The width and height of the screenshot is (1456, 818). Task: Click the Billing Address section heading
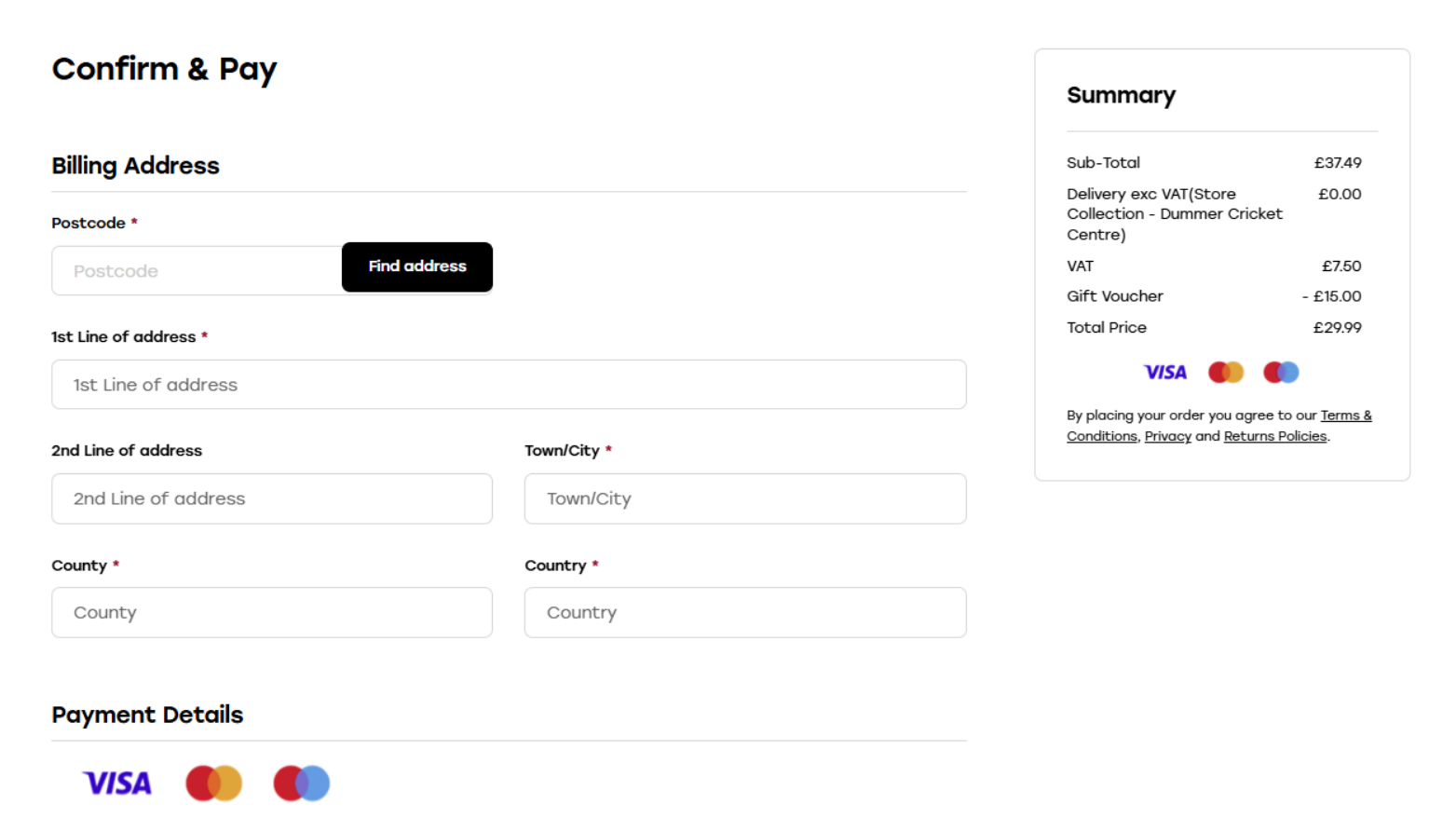pyautogui.click(x=135, y=166)
